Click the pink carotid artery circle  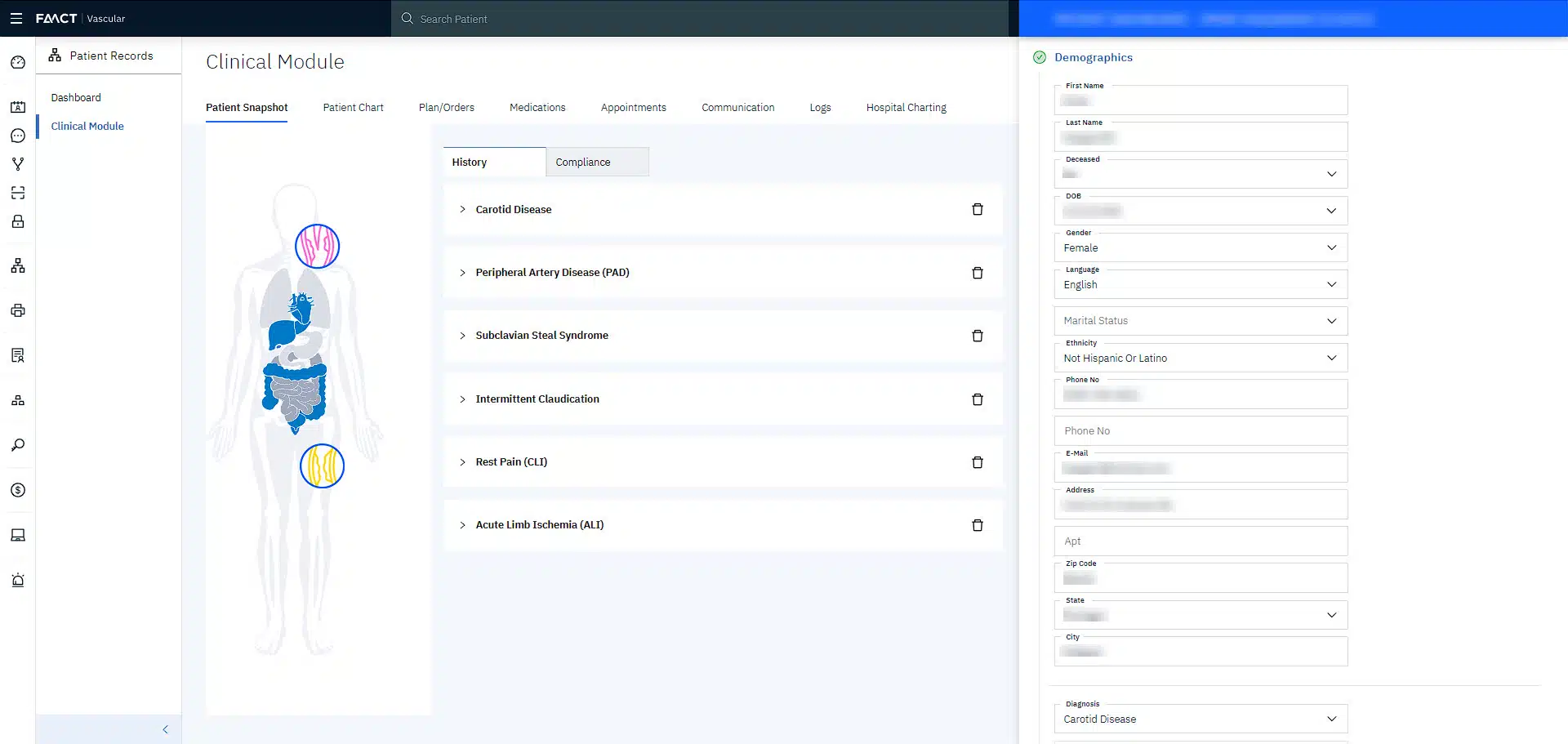click(317, 246)
